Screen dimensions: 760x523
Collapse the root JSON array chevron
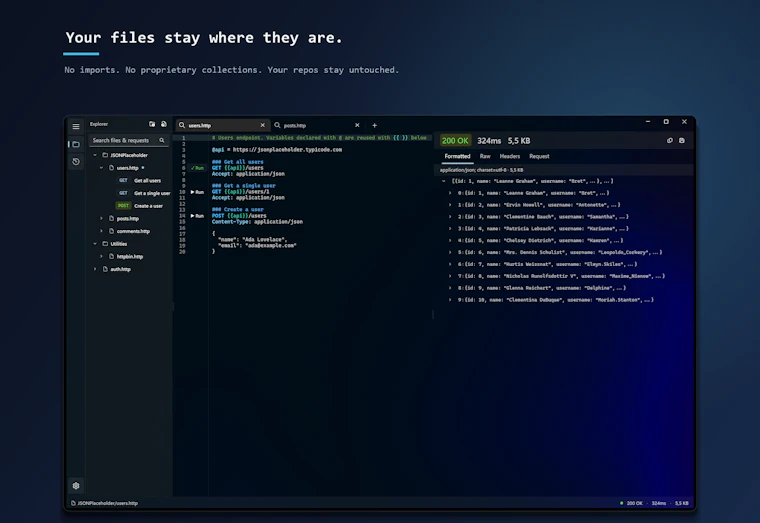(x=443, y=181)
